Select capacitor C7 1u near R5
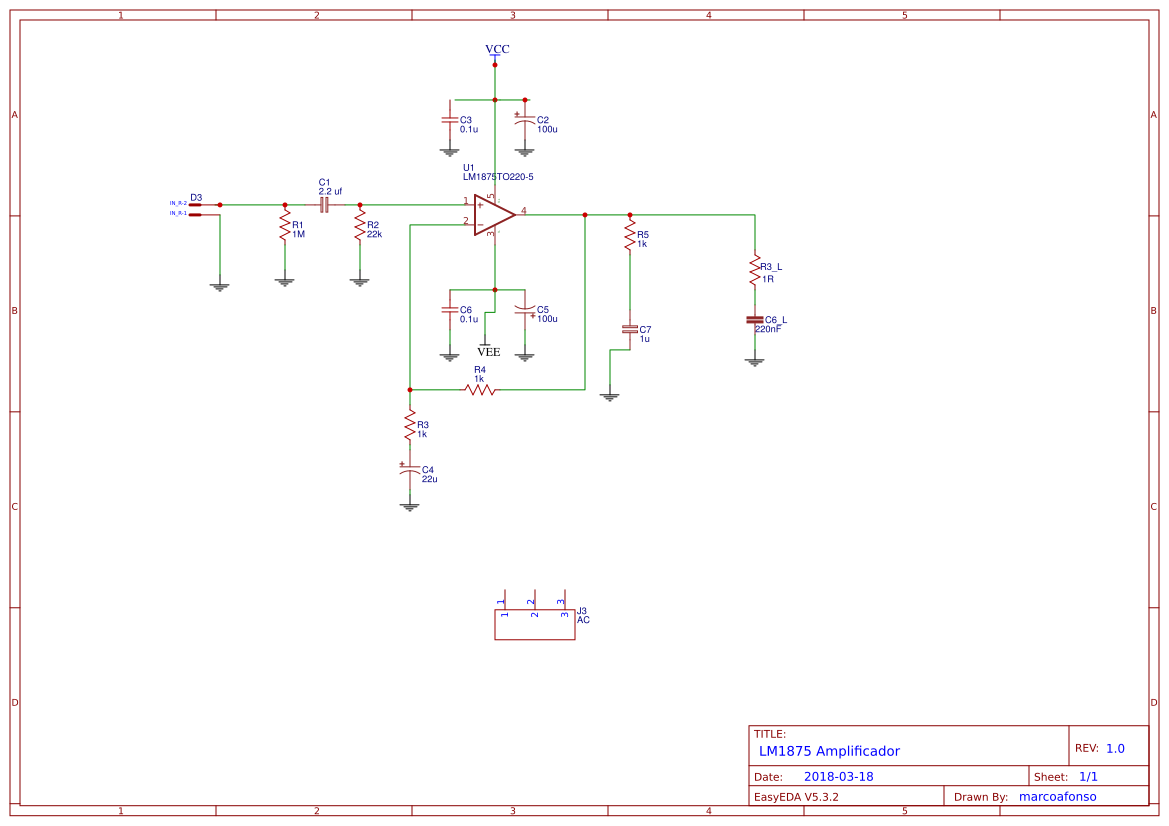 630,330
